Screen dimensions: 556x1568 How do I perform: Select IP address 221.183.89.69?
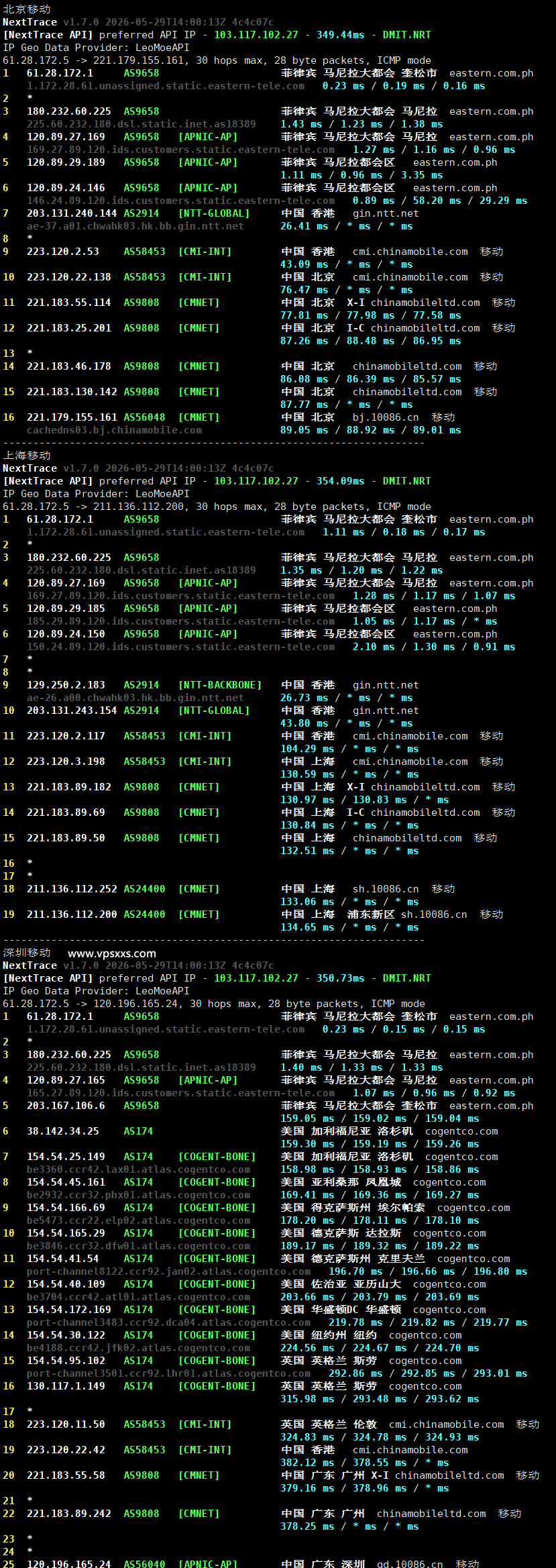(x=66, y=813)
